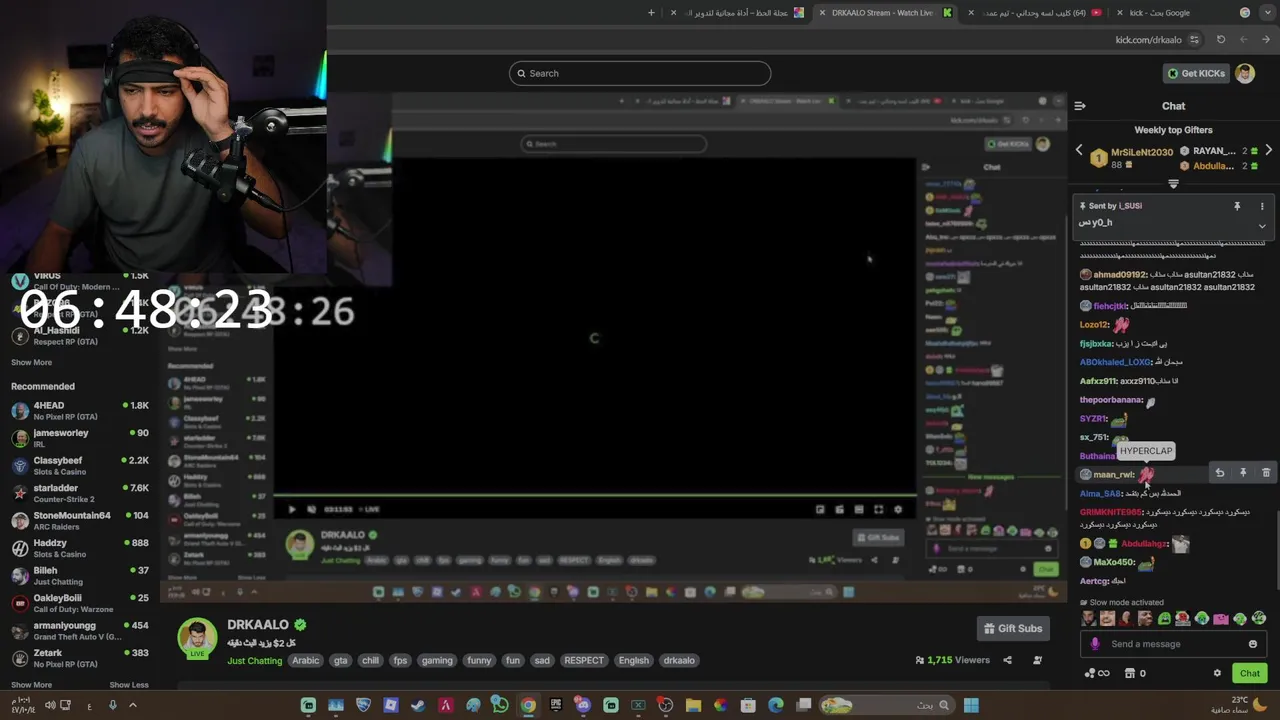Screen dimensions: 1280x720
Task: Select the drkaalo tag
Action: click(679, 660)
